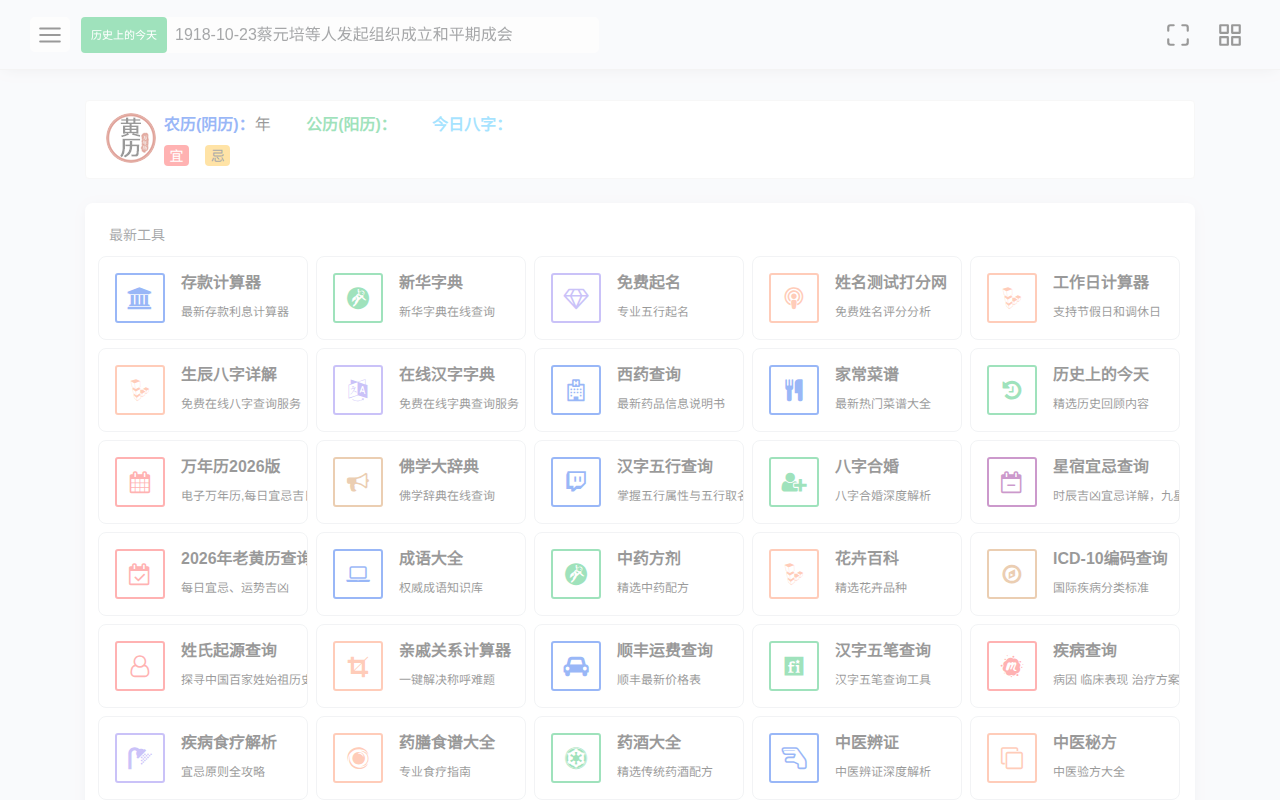Image resolution: width=1280 pixels, height=800 pixels.
Task: Open 中医秘方 tool
Action: pos(1075,758)
